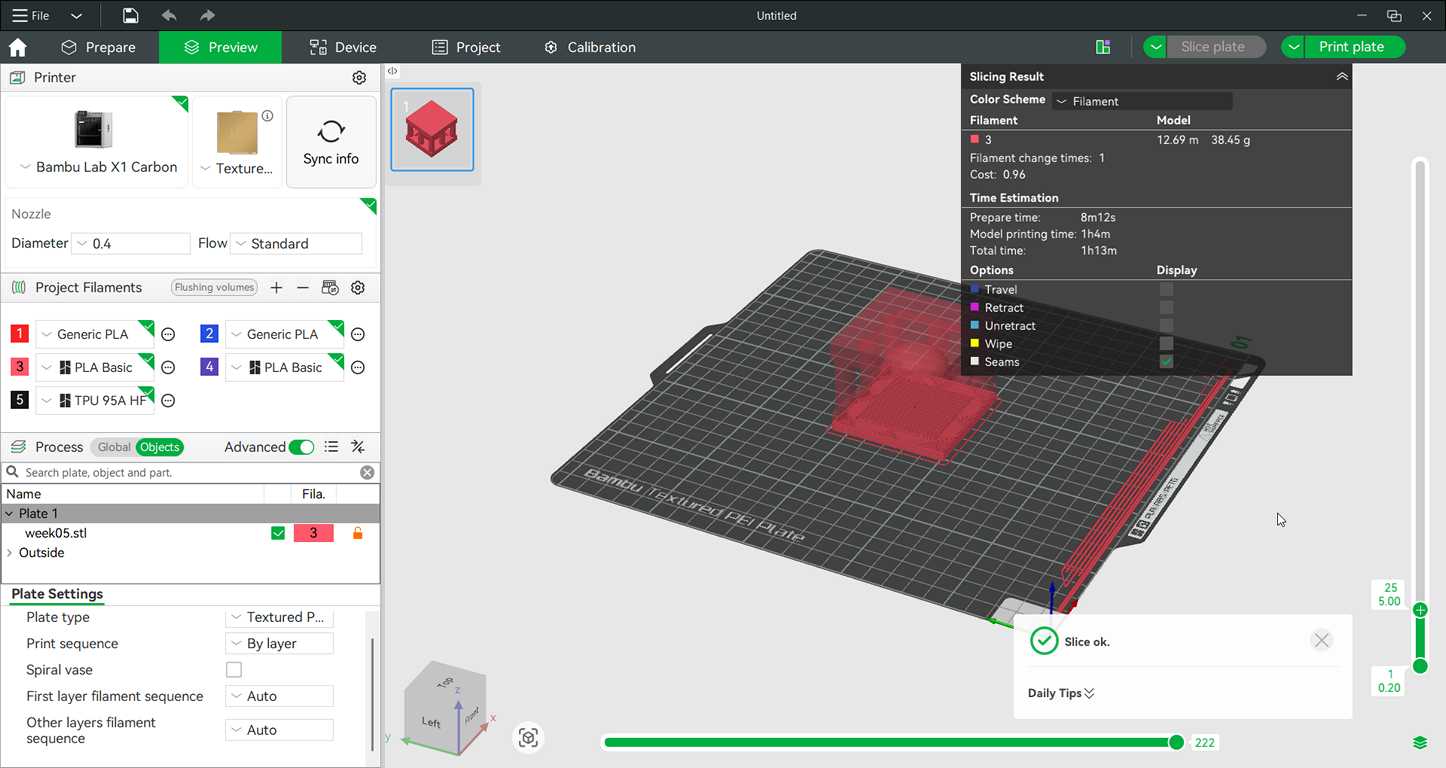This screenshot has height=768, width=1446.
Task: Click the Undo arrow icon
Action: (x=169, y=16)
